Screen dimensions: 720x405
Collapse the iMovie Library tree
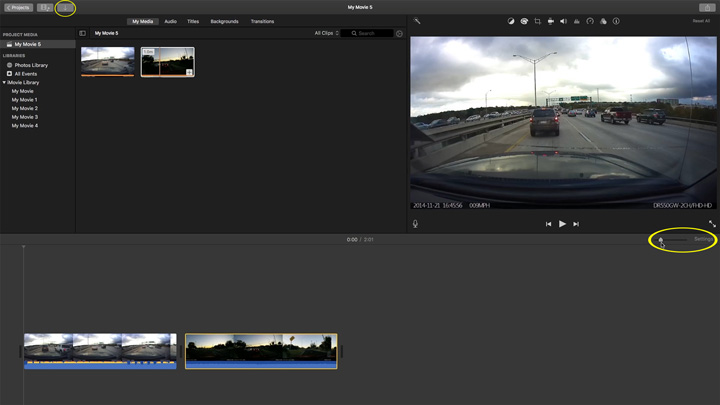4,82
